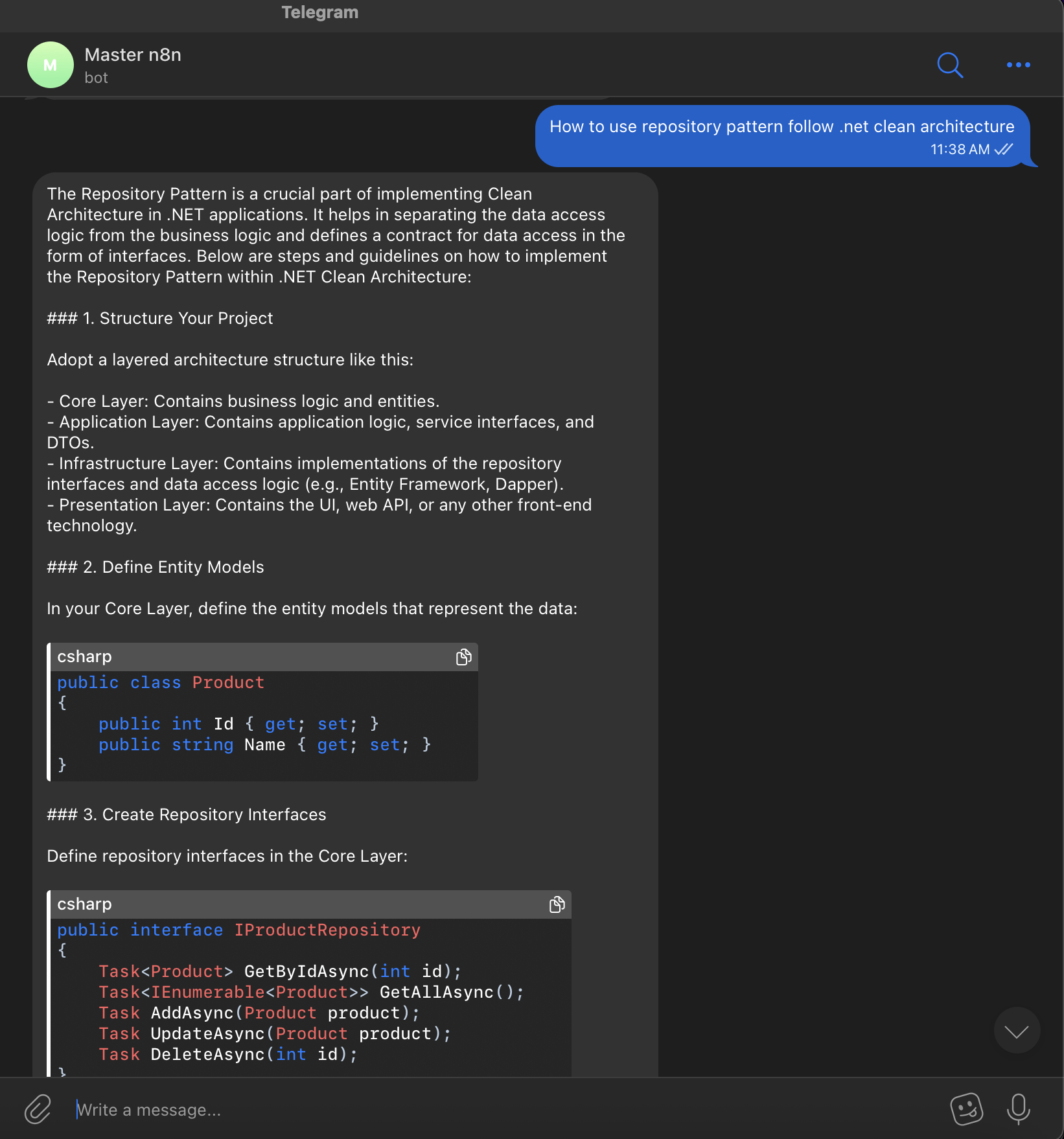Open the three-dot more options menu

coord(1018,65)
